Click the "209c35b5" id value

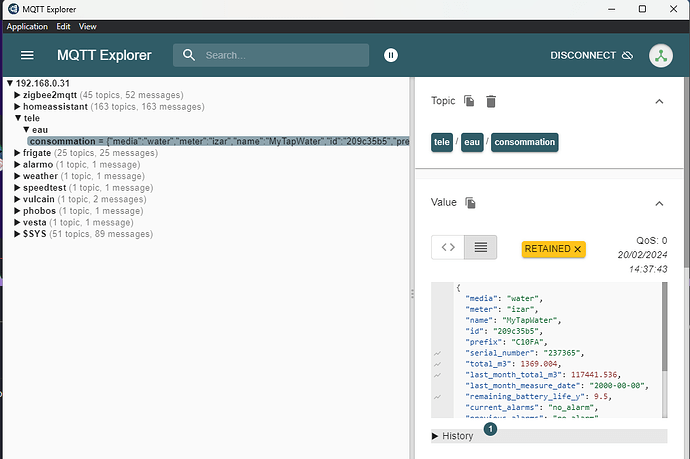(x=515, y=331)
